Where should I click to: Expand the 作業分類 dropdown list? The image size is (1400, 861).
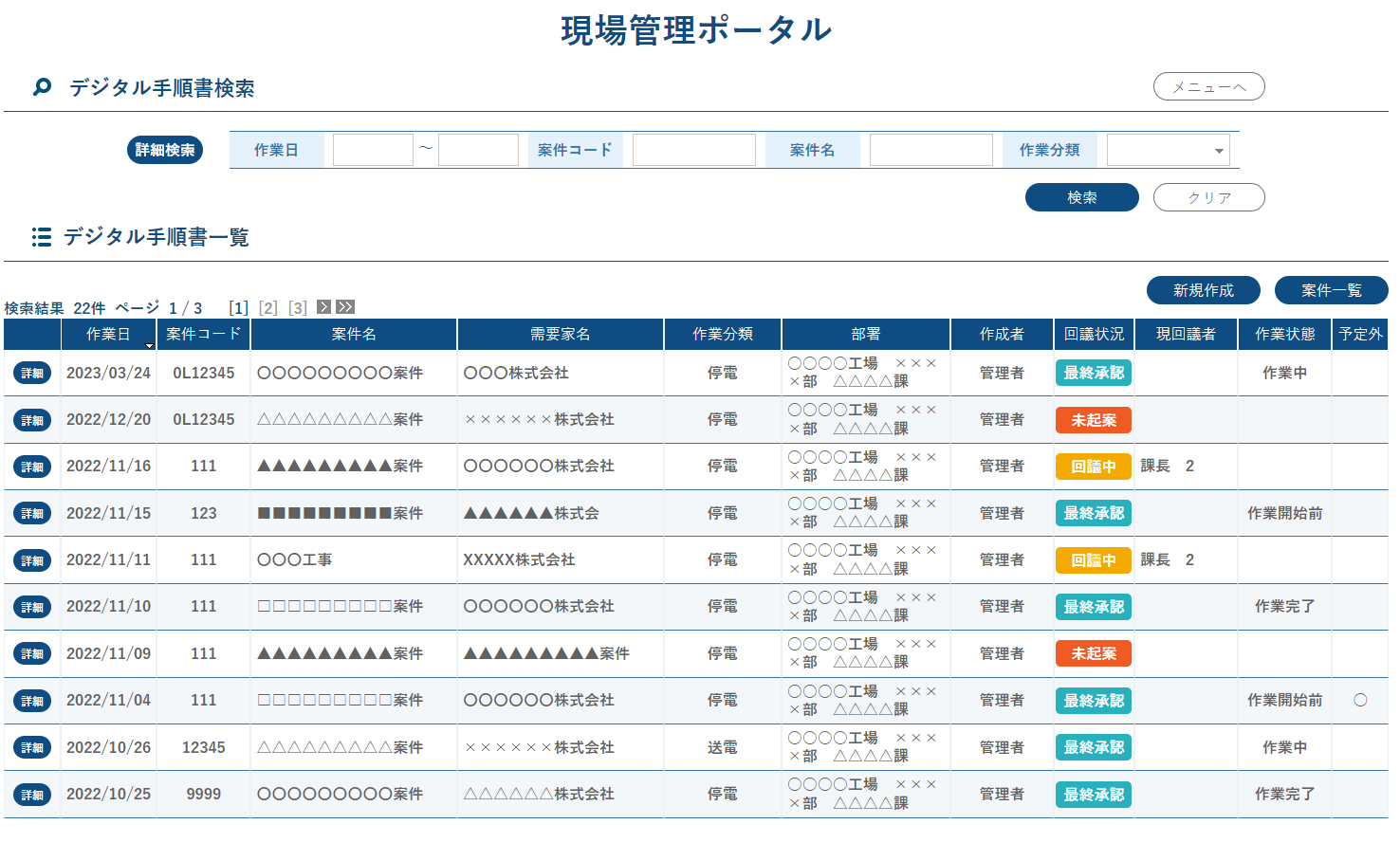pyautogui.click(x=1218, y=151)
